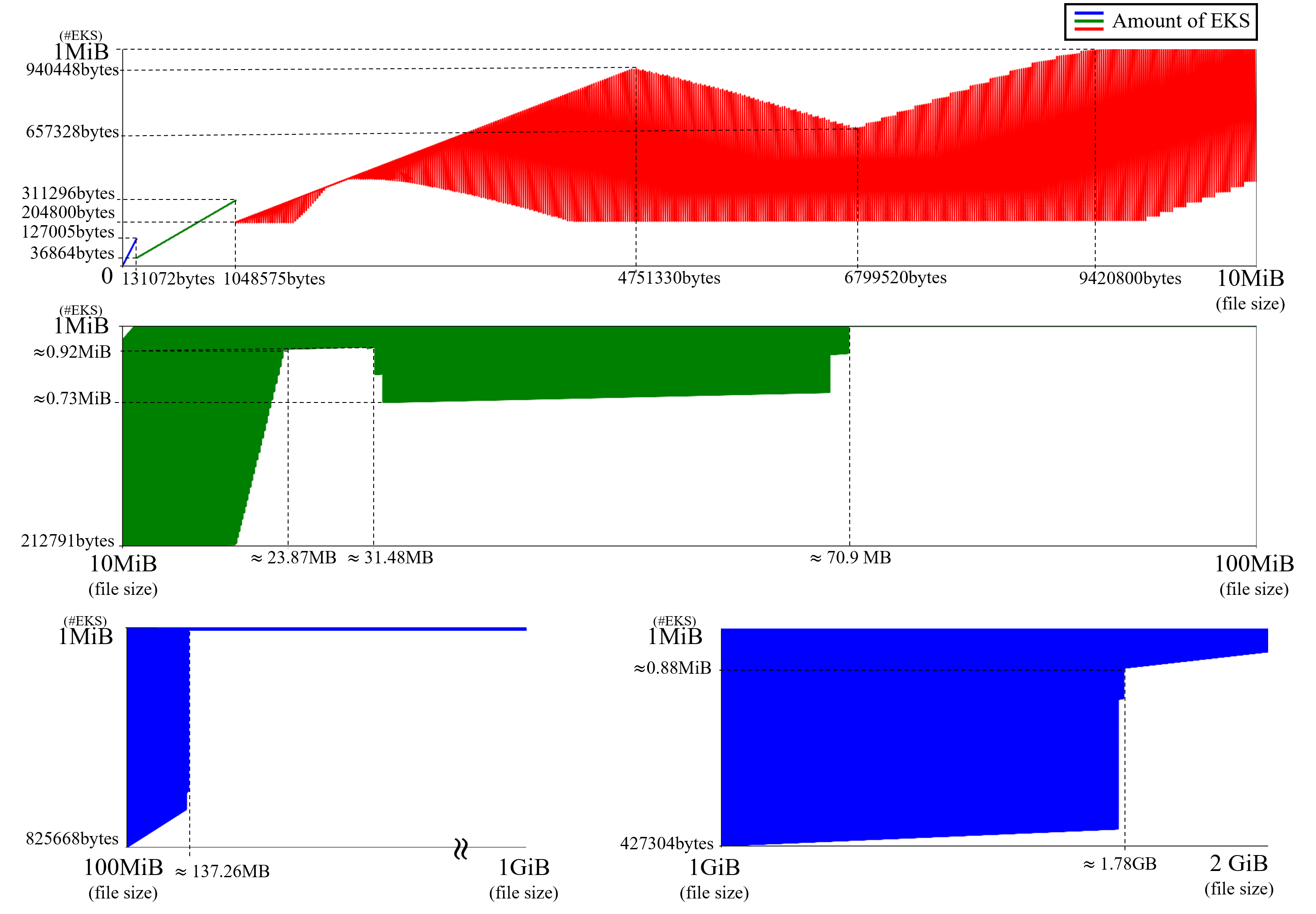Click the '4751330bytes' x-axis label

click(668, 278)
